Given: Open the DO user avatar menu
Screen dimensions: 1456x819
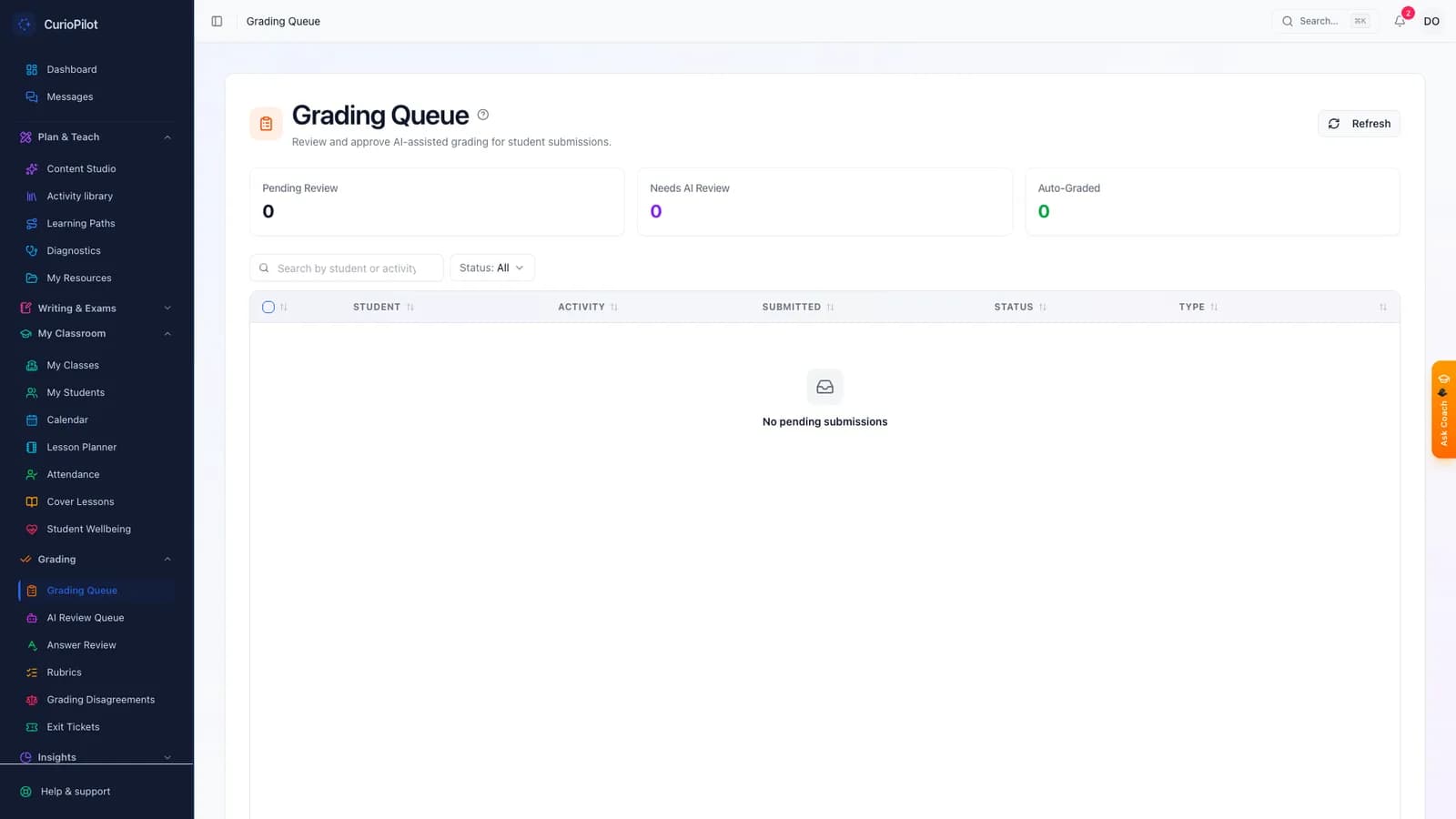Looking at the screenshot, I should 1431,21.
